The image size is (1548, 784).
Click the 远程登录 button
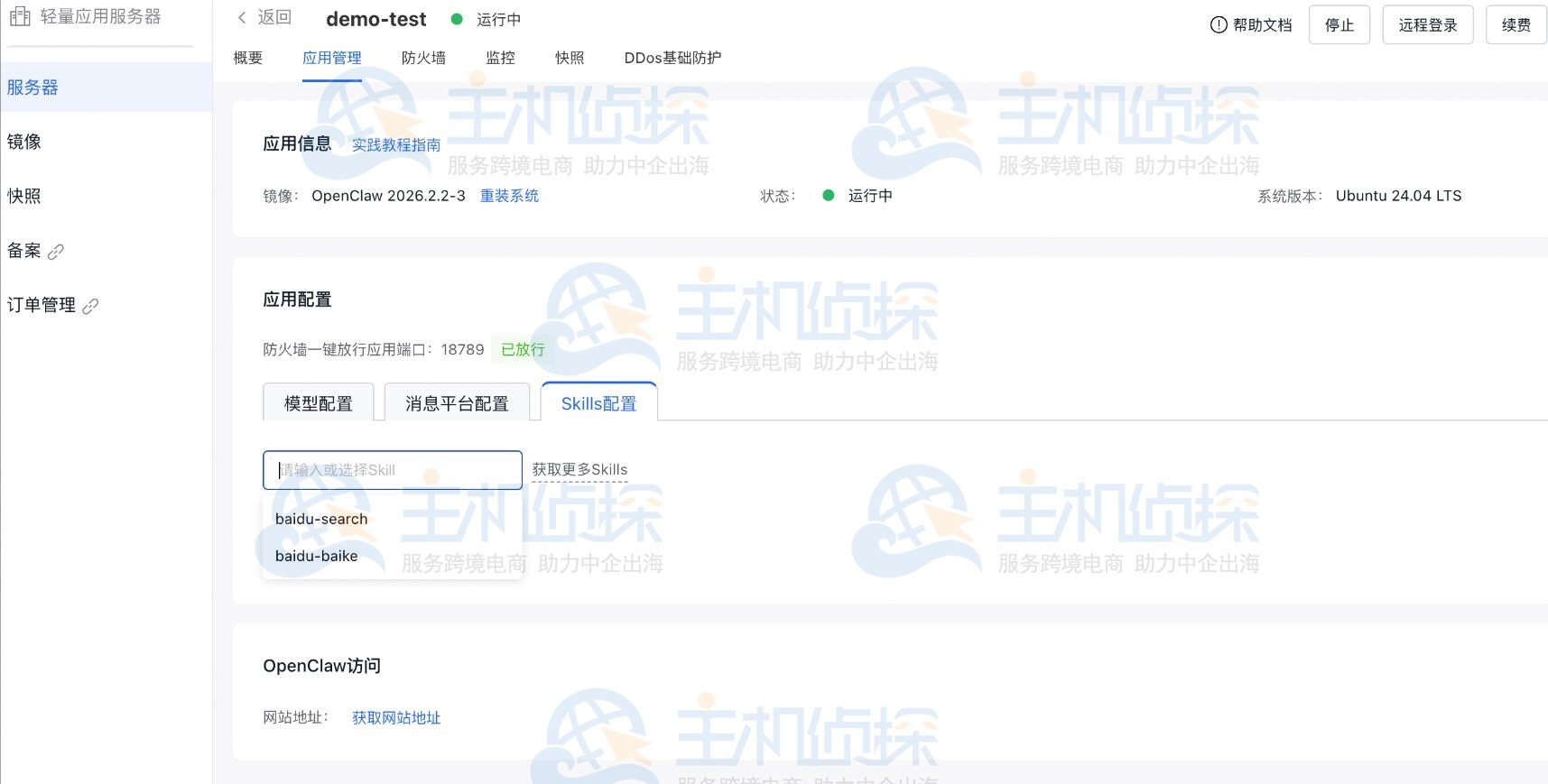[x=1428, y=25]
